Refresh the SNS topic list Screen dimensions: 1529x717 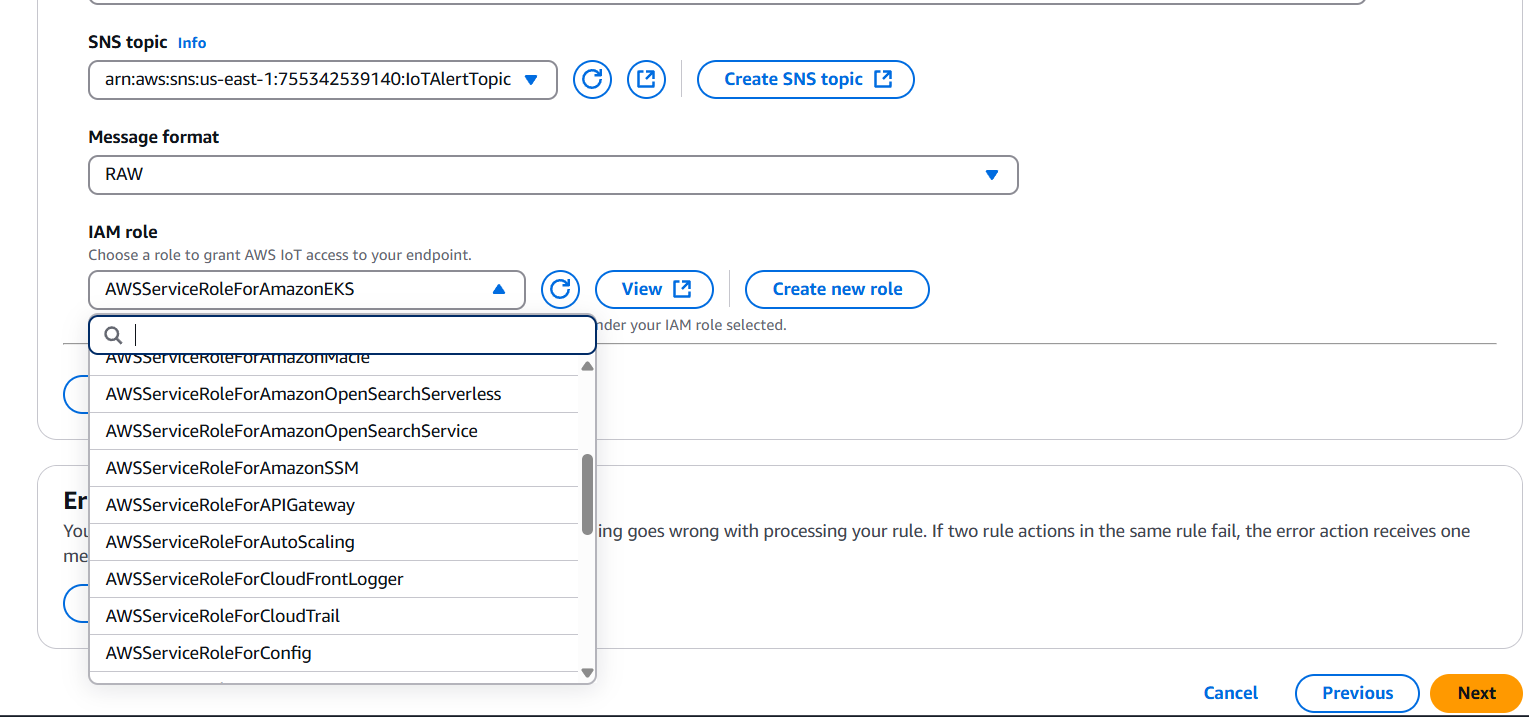[x=592, y=79]
